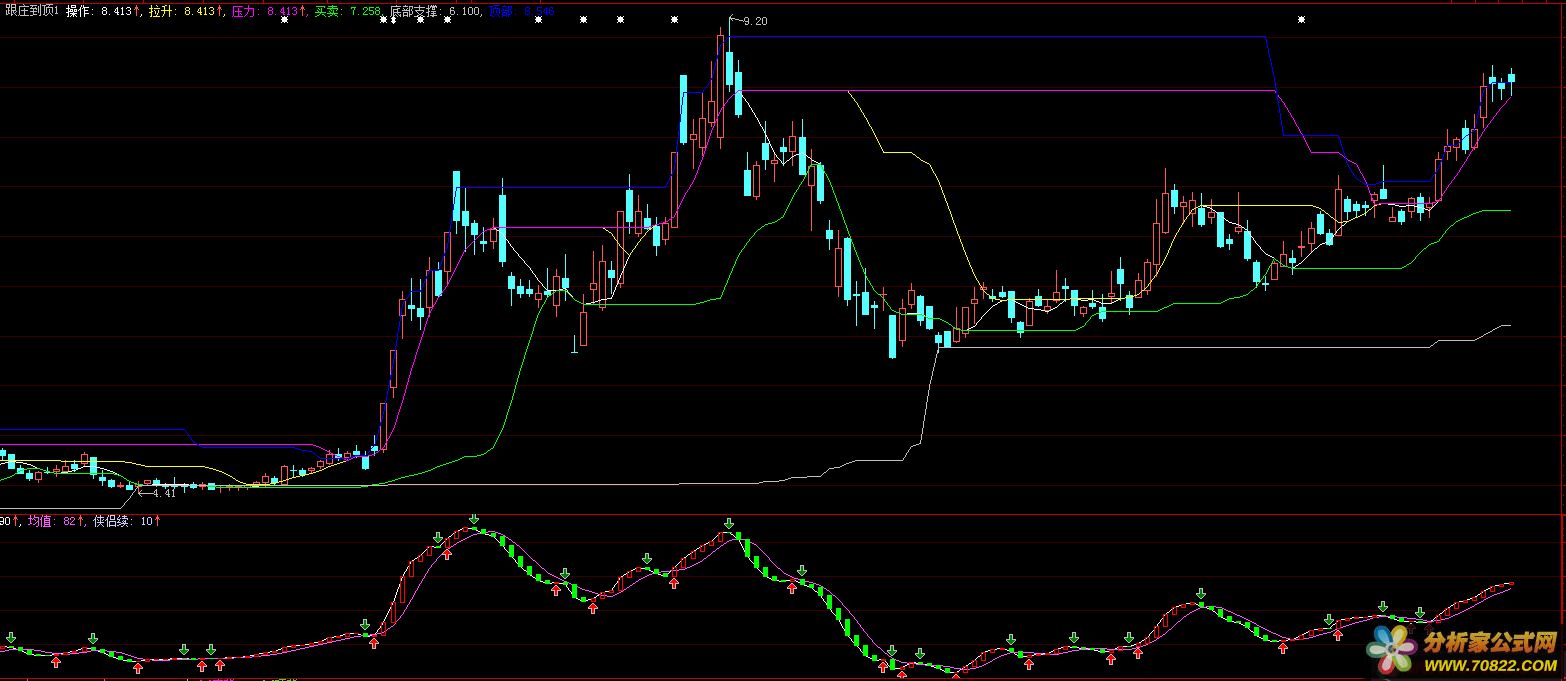The image size is (1566, 681).
Task: Click the blue 顶部: 8.546 label
Action: (x=521, y=11)
